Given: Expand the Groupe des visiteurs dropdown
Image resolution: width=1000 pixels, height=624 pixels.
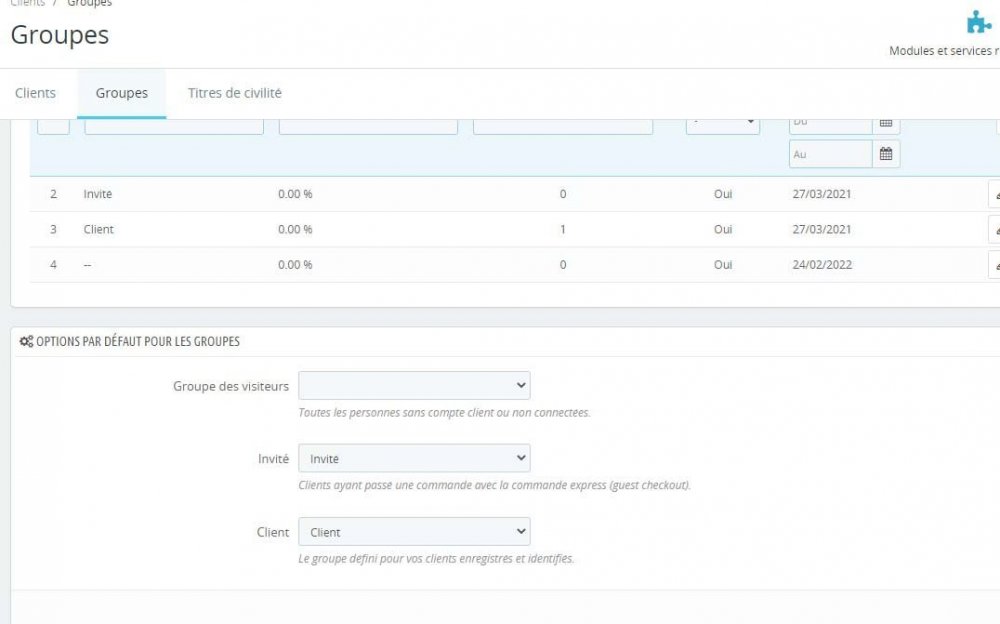Looking at the screenshot, I should click(414, 385).
